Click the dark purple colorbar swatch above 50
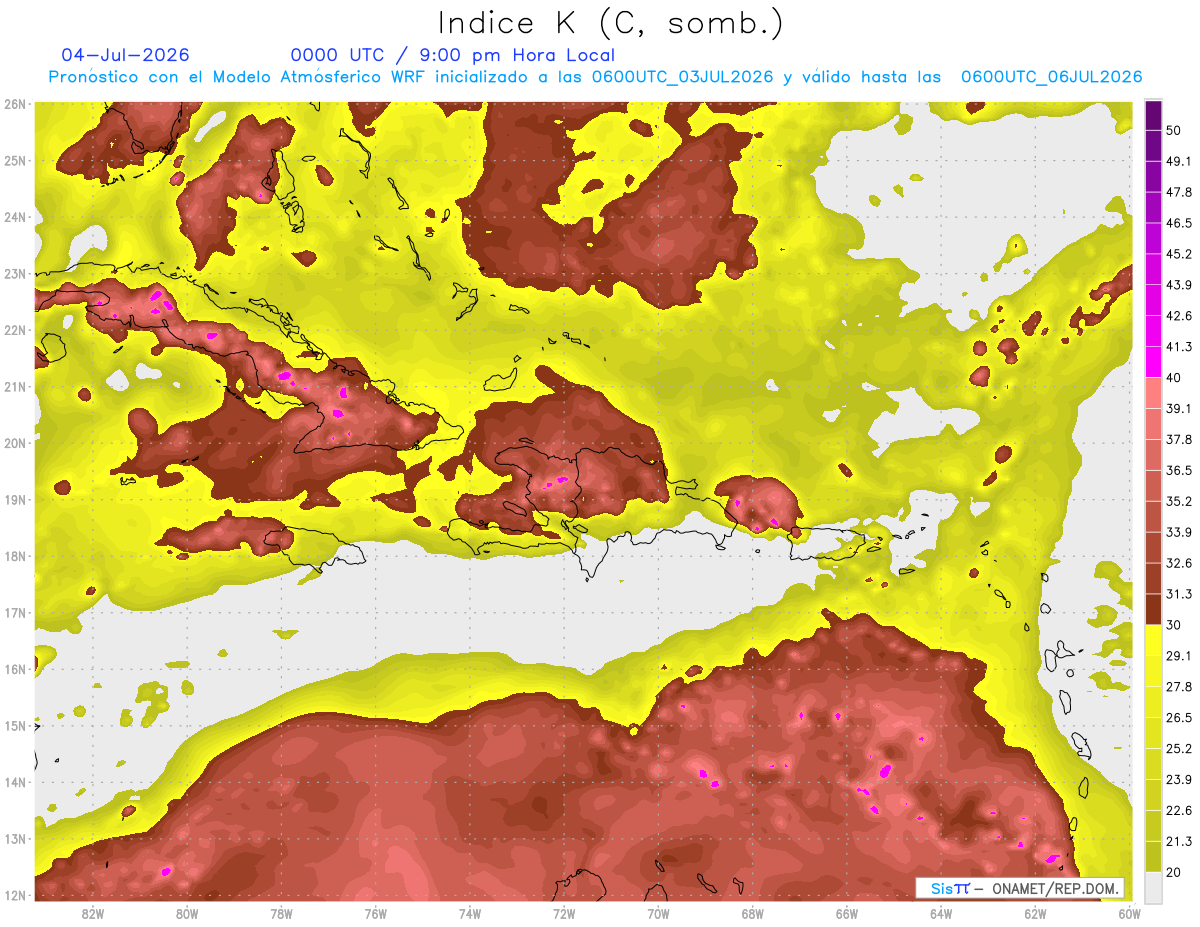 pyautogui.click(x=1153, y=116)
